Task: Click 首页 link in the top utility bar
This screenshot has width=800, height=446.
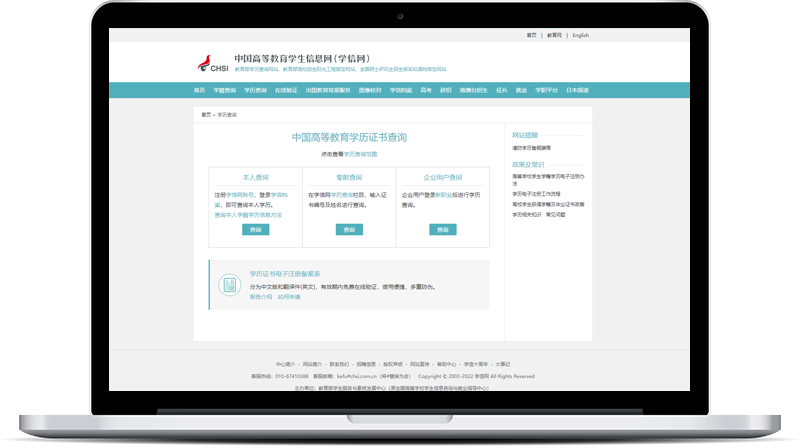Action: [532, 35]
